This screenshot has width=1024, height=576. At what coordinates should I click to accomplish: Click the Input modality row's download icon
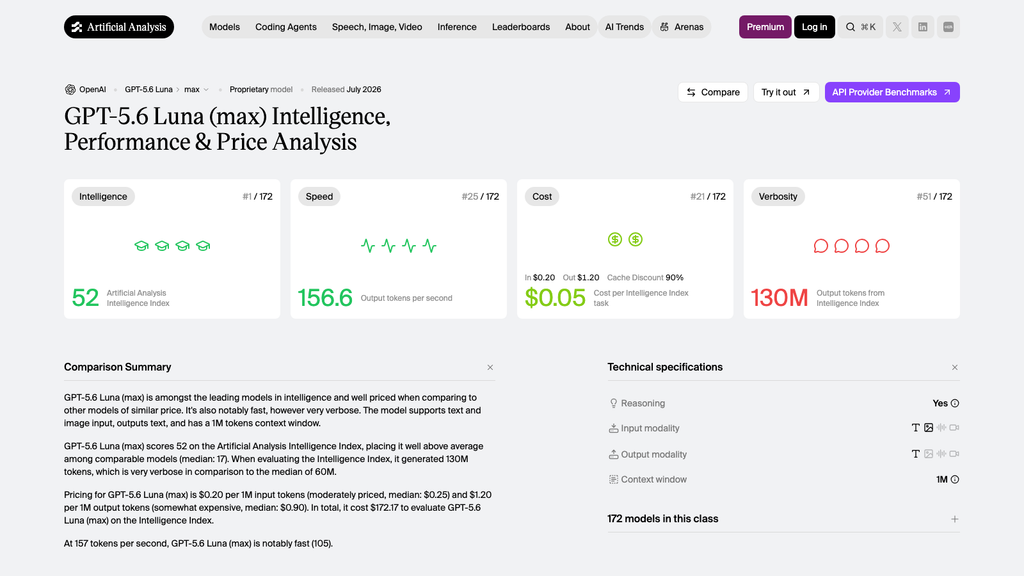coord(613,428)
